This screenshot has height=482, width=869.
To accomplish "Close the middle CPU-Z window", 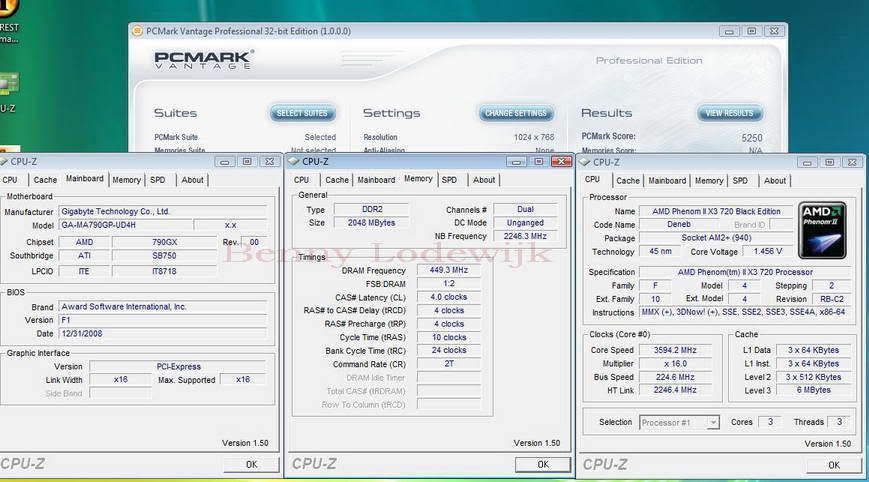I will coord(561,161).
